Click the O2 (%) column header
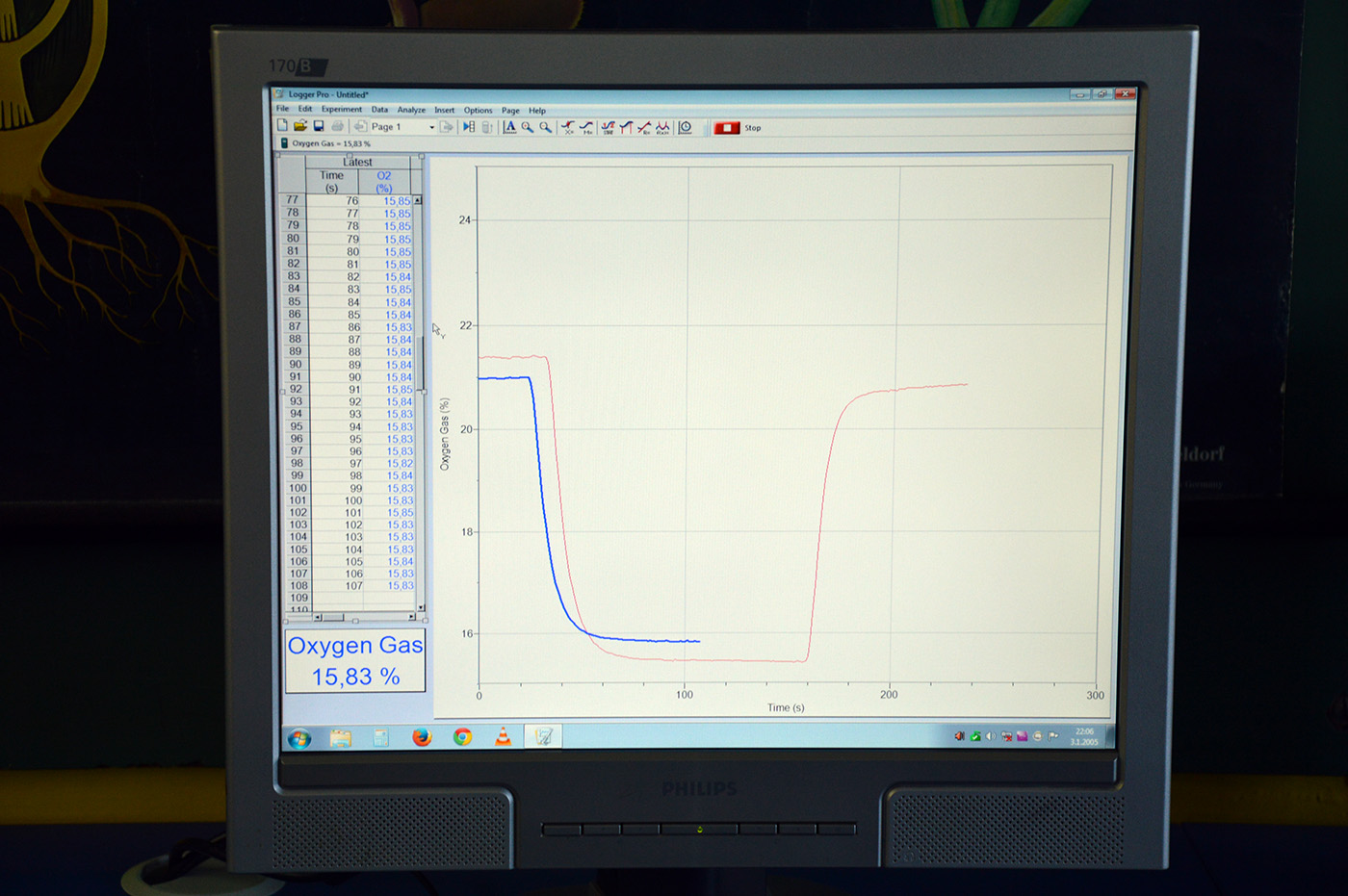 tap(384, 182)
